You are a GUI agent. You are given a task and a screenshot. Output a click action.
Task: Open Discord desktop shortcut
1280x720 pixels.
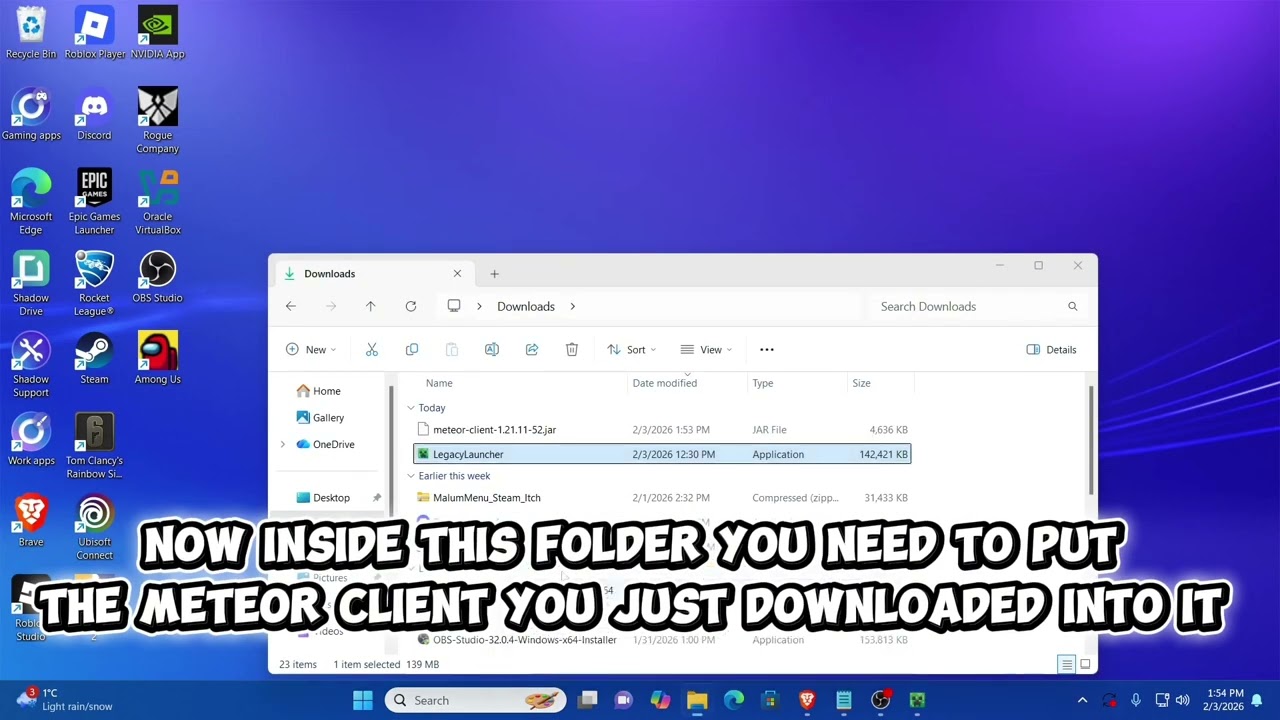pyautogui.click(x=94, y=115)
